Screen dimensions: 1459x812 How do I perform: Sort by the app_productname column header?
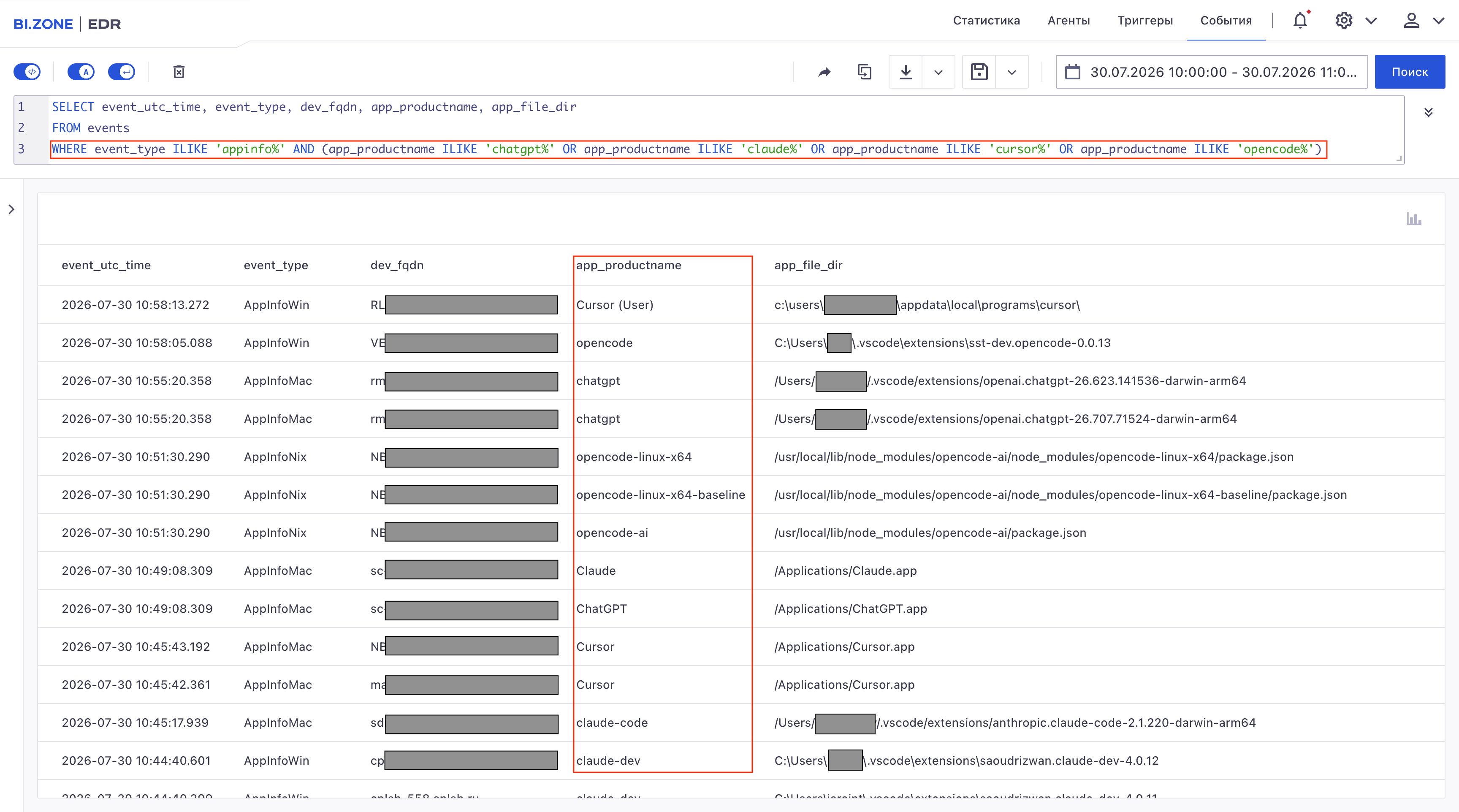(629, 265)
